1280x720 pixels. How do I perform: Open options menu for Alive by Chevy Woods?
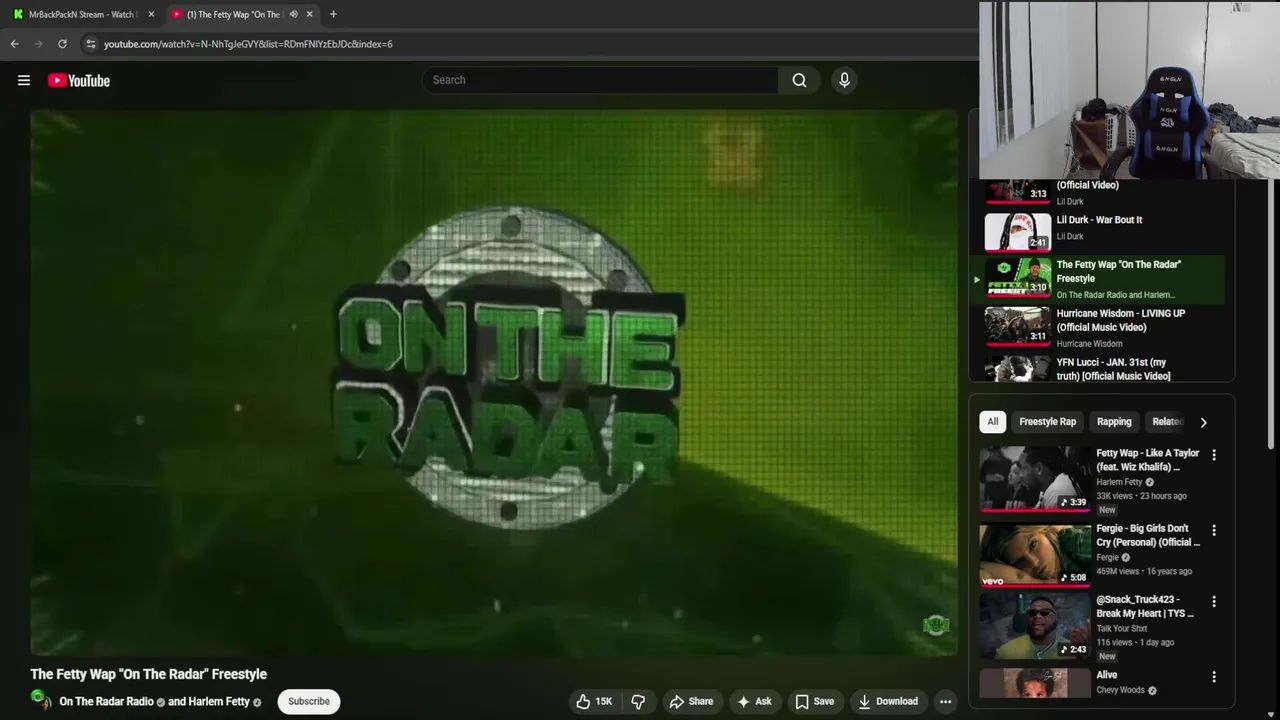tap(1214, 677)
